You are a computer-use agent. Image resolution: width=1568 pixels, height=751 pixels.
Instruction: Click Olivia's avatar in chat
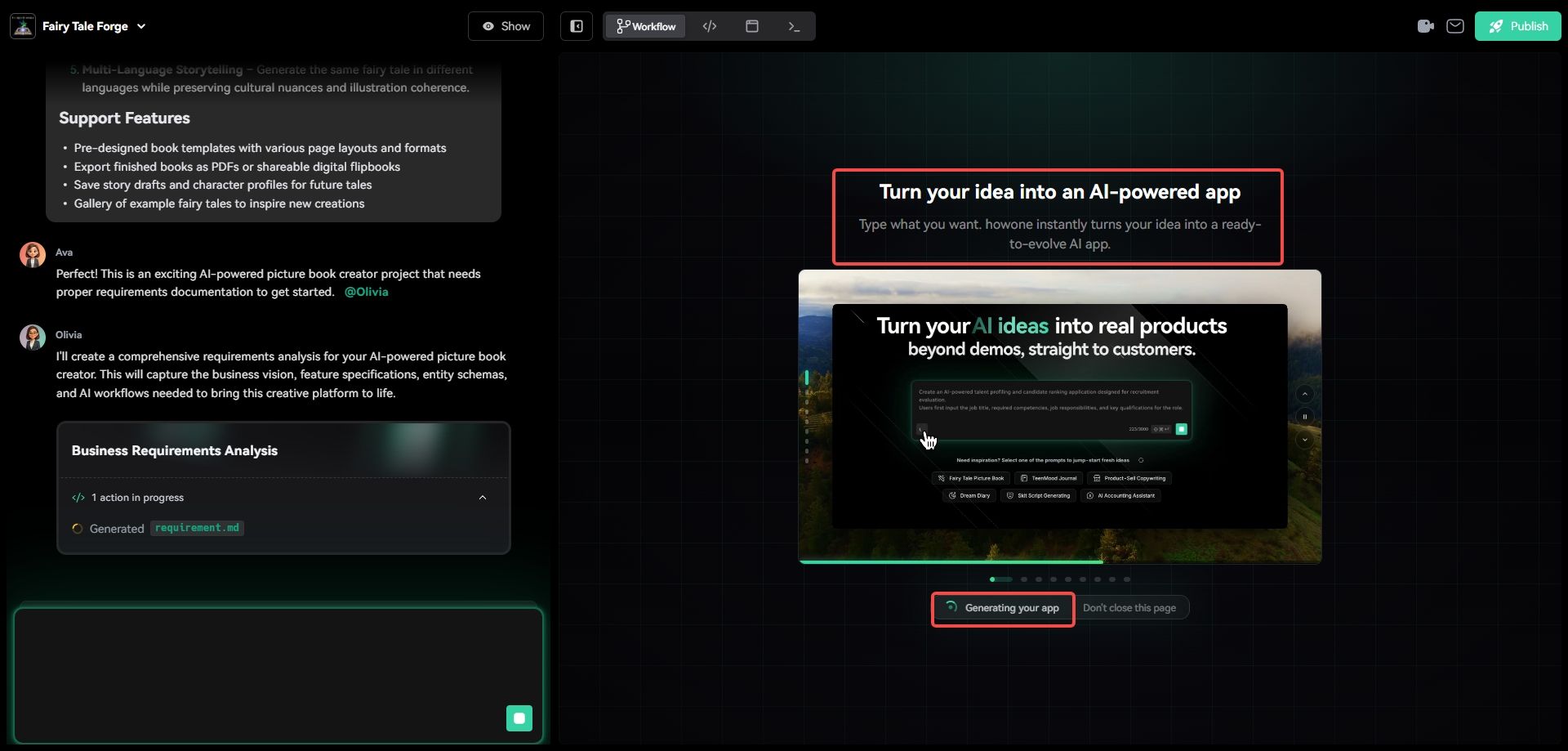pyautogui.click(x=33, y=337)
